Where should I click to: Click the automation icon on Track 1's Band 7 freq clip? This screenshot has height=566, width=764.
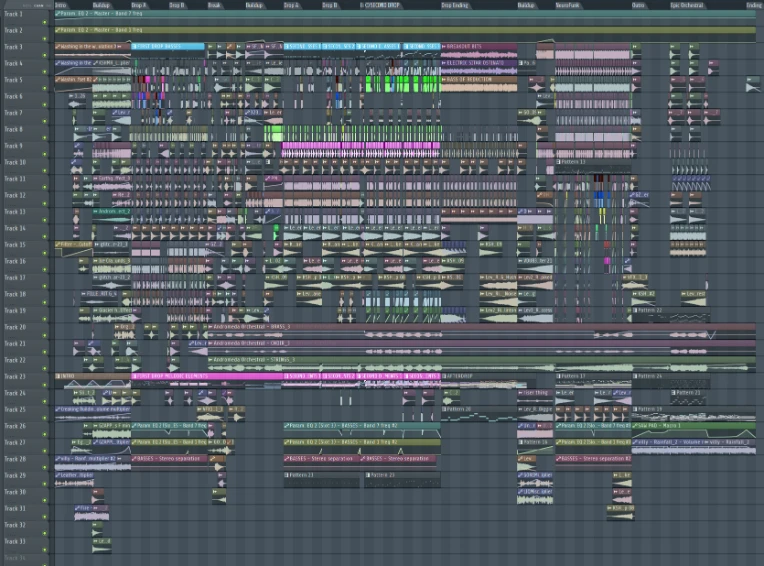[x=58, y=14]
